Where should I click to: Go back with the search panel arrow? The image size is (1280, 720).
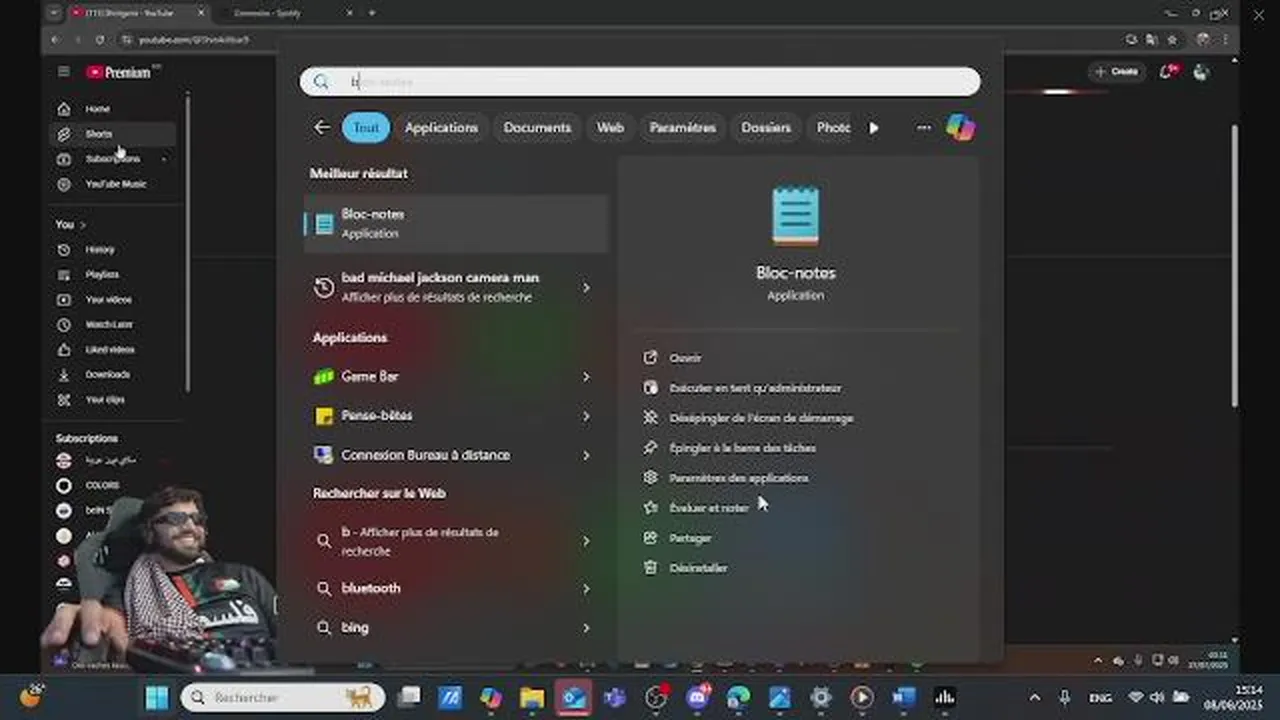pyautogui.click(x=322, y=128)
